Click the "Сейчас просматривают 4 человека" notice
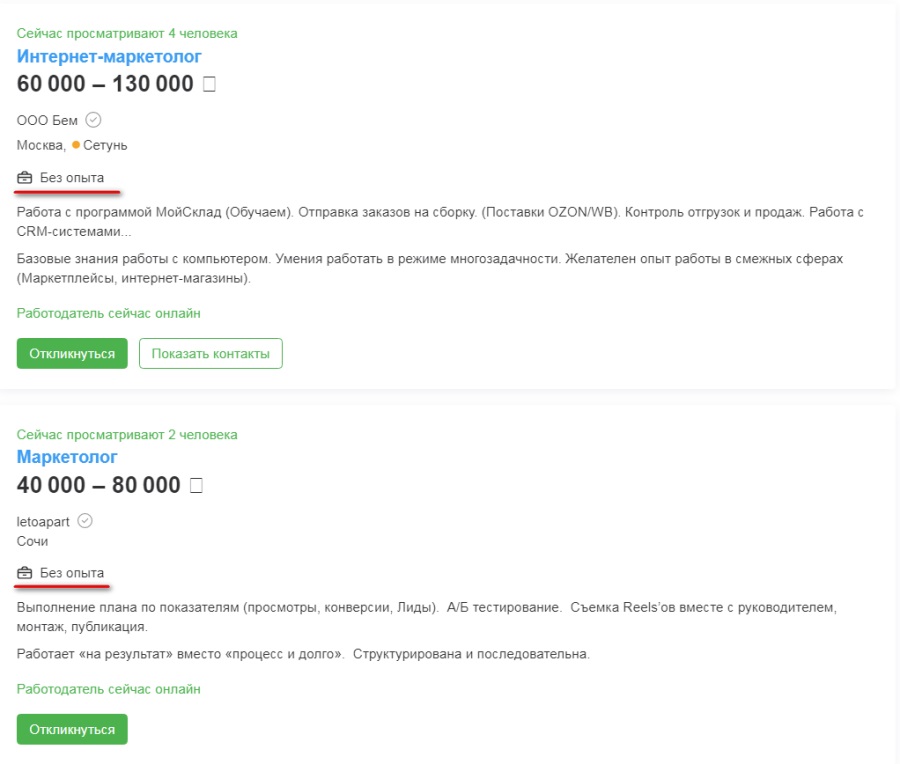This screenshot has width=900, height=764. tap(127, 33)
